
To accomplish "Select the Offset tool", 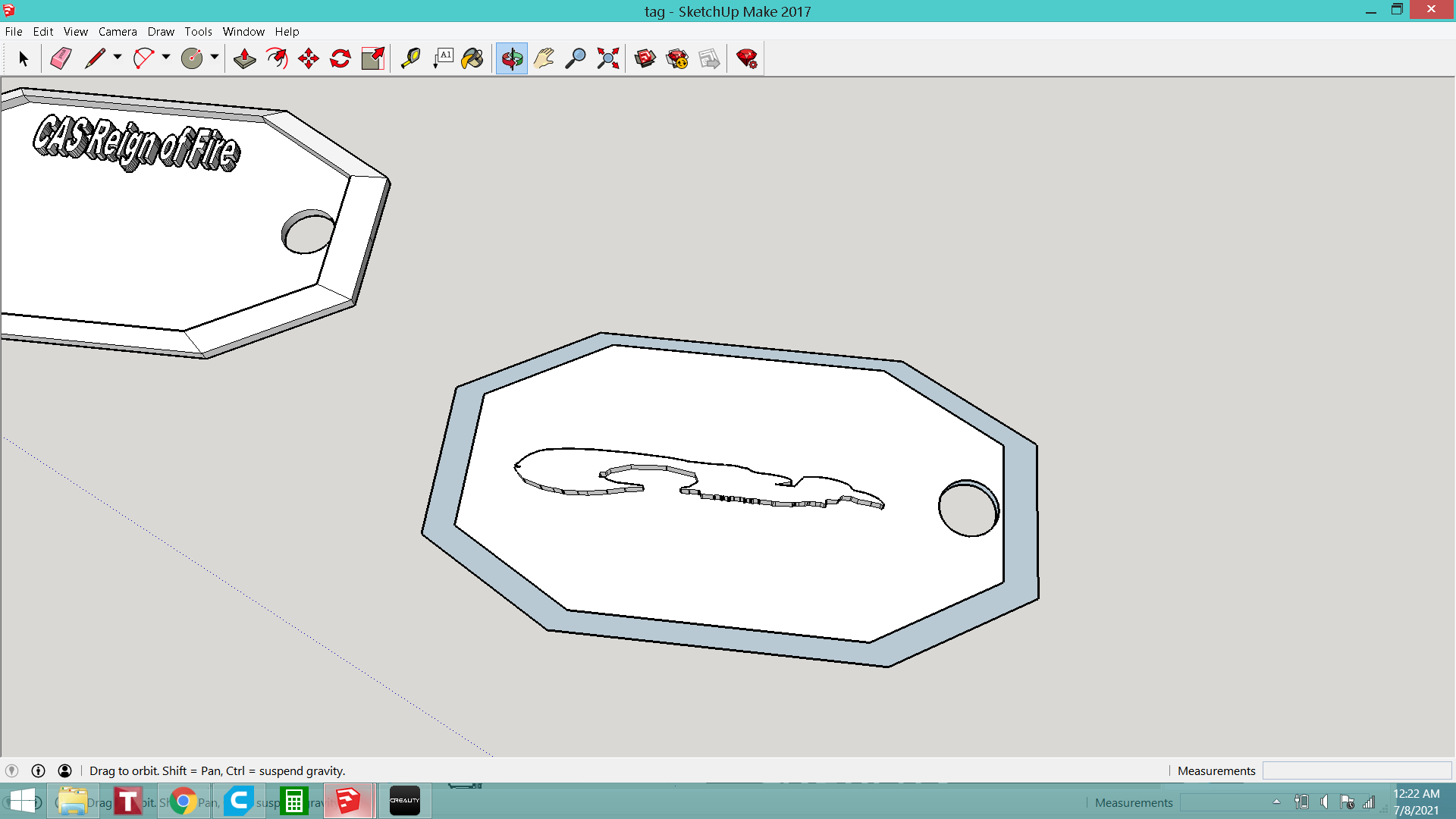I will 277,58.
